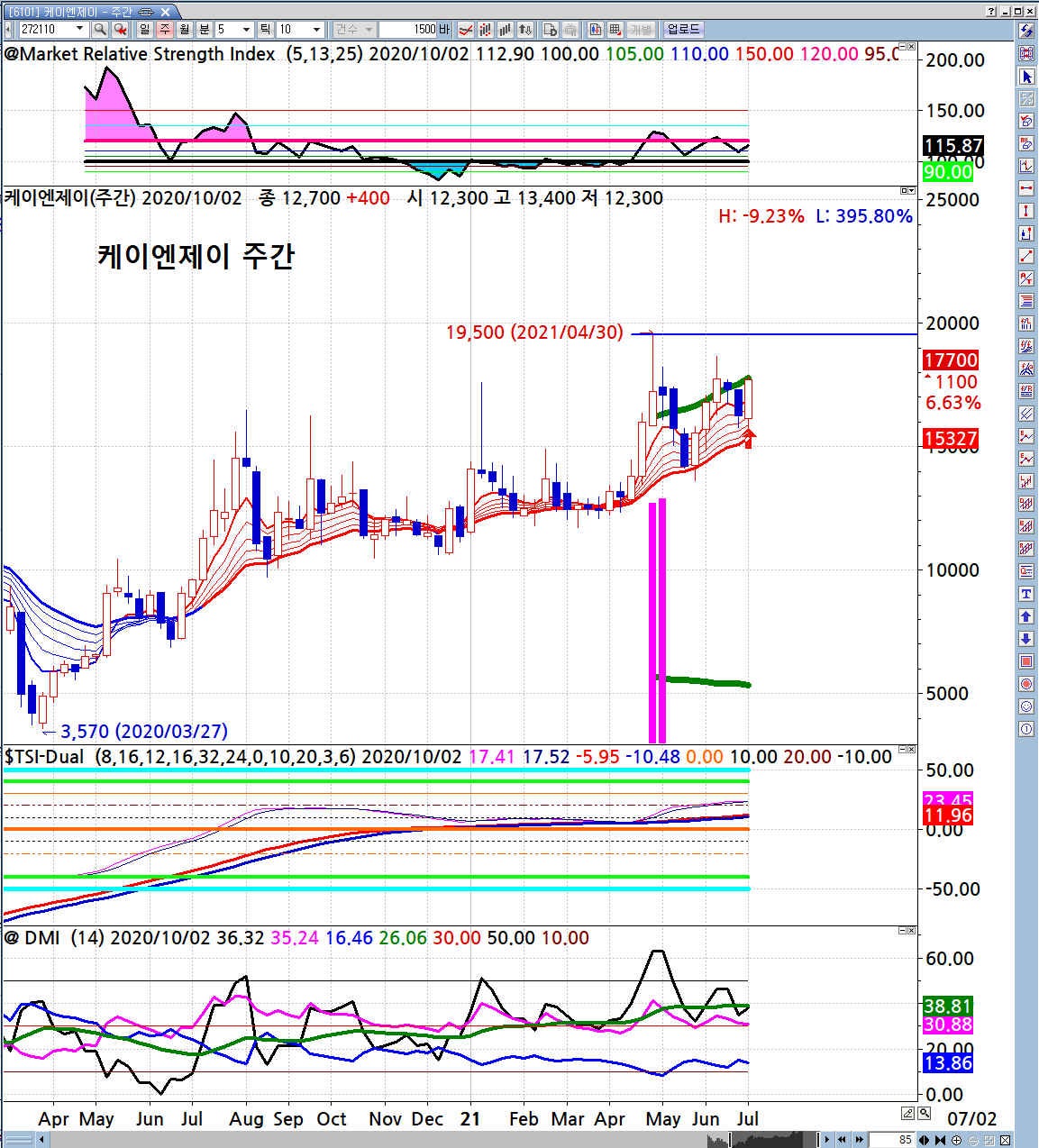Screen dimensions: 1039x1148
Task: Switch to bar chart type icon
Action: [506, 29]
